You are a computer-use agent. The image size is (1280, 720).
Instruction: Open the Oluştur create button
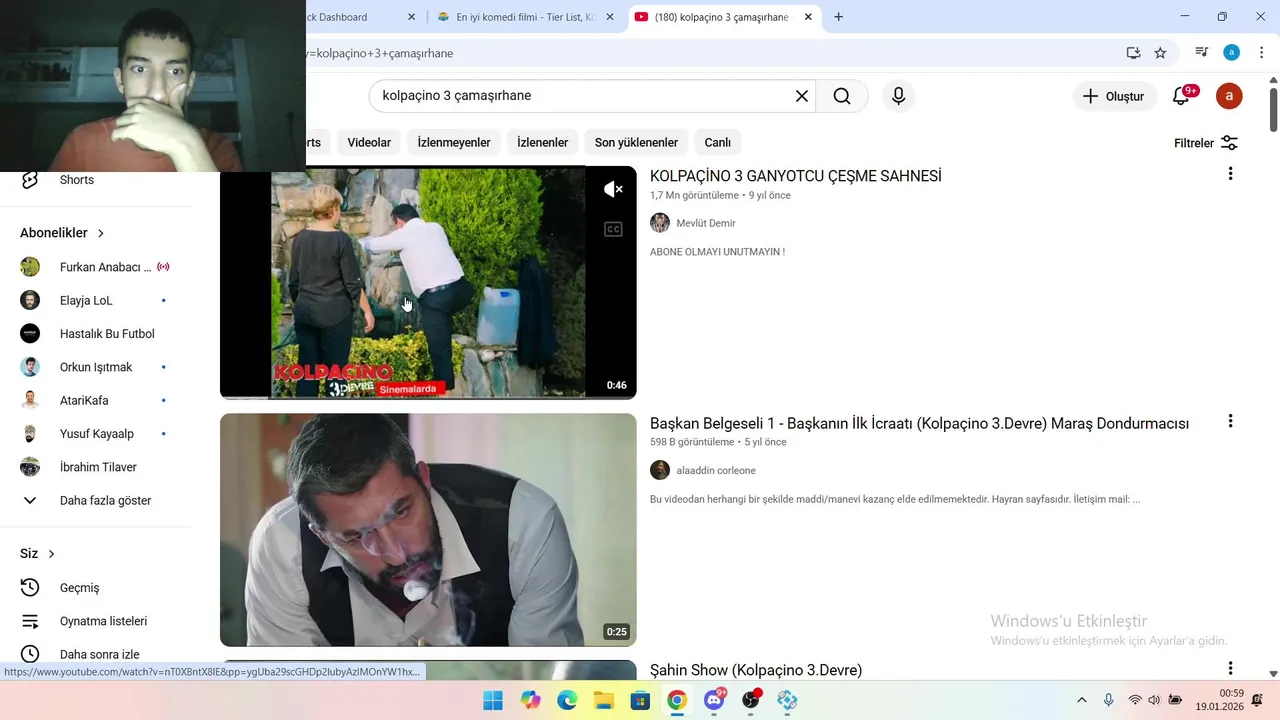coord(1114,96)
